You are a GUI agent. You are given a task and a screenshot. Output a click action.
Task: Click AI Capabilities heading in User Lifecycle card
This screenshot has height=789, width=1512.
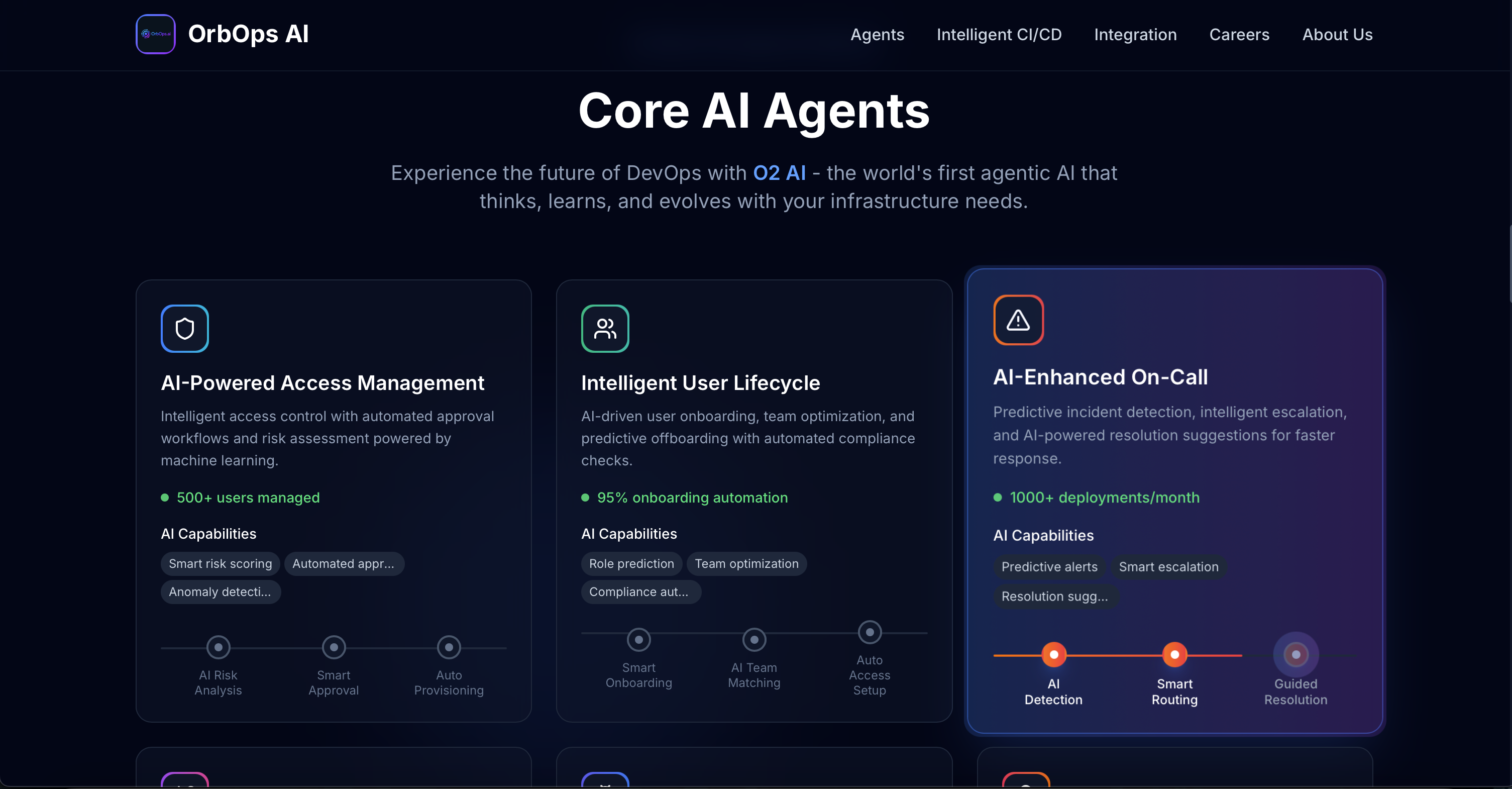click(x=628, y=534)
